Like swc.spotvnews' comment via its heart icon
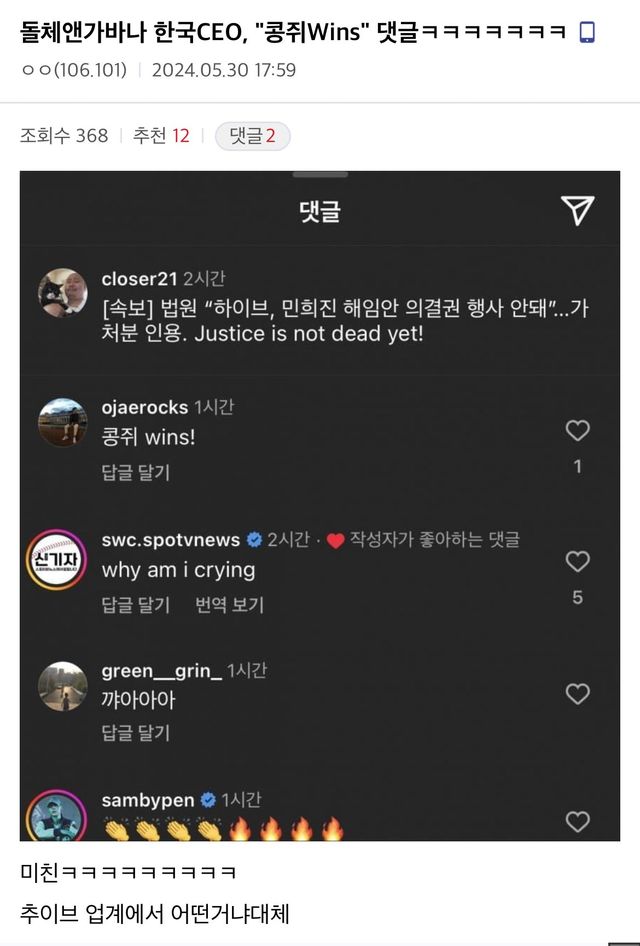Screen dimensions: 640x946 click(577, 561)
